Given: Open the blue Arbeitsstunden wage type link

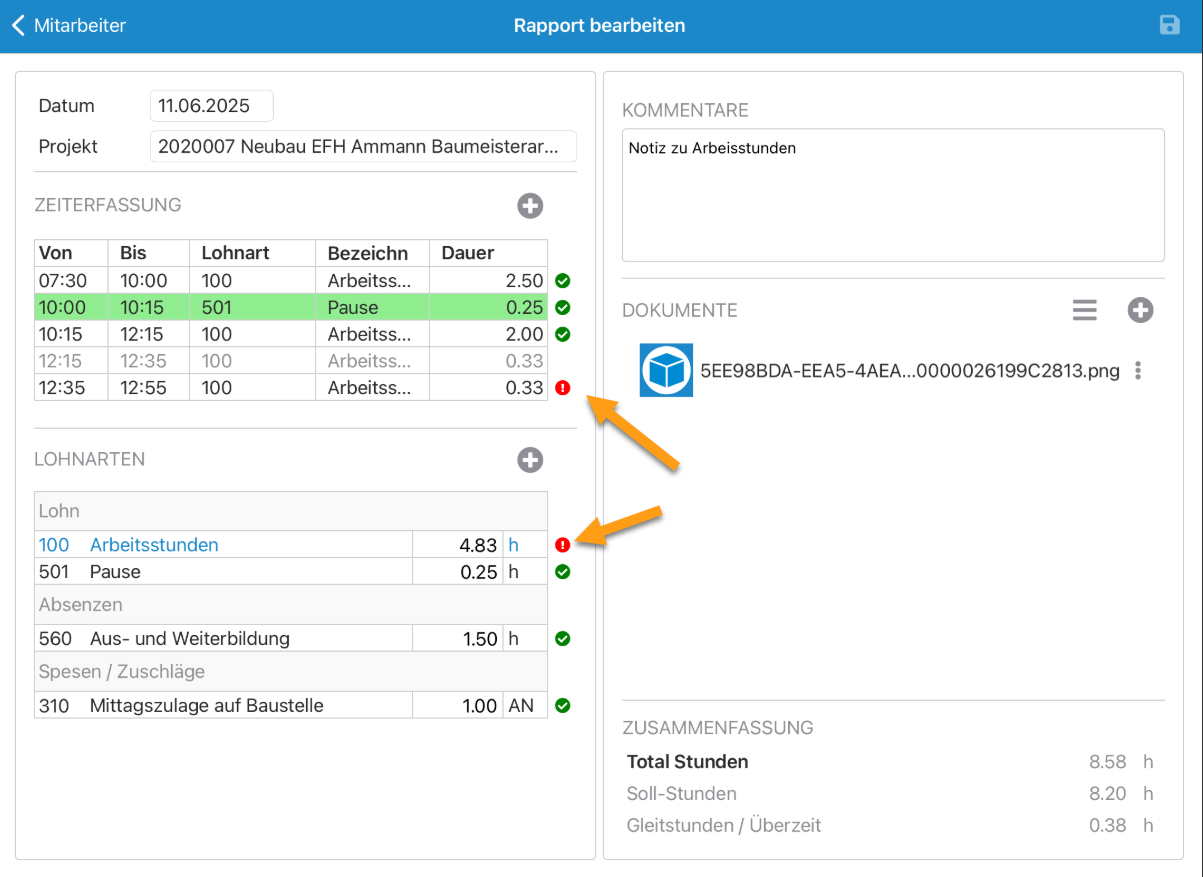Looking at the screenshot, I should point(154,545).
